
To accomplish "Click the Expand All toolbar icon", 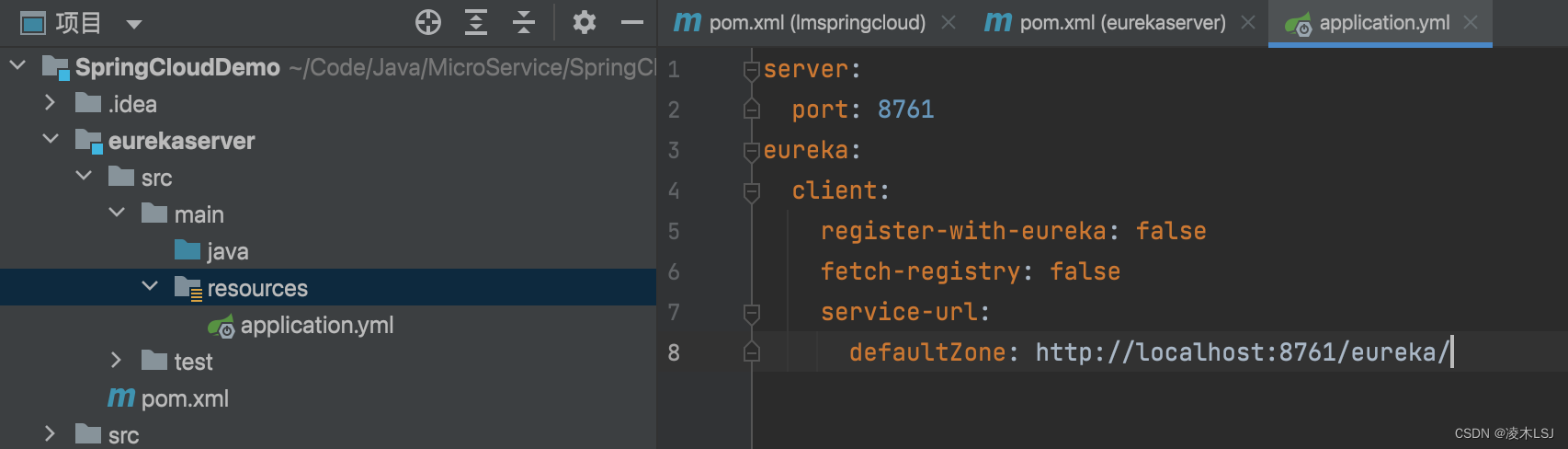I will (x=476, y=22).
